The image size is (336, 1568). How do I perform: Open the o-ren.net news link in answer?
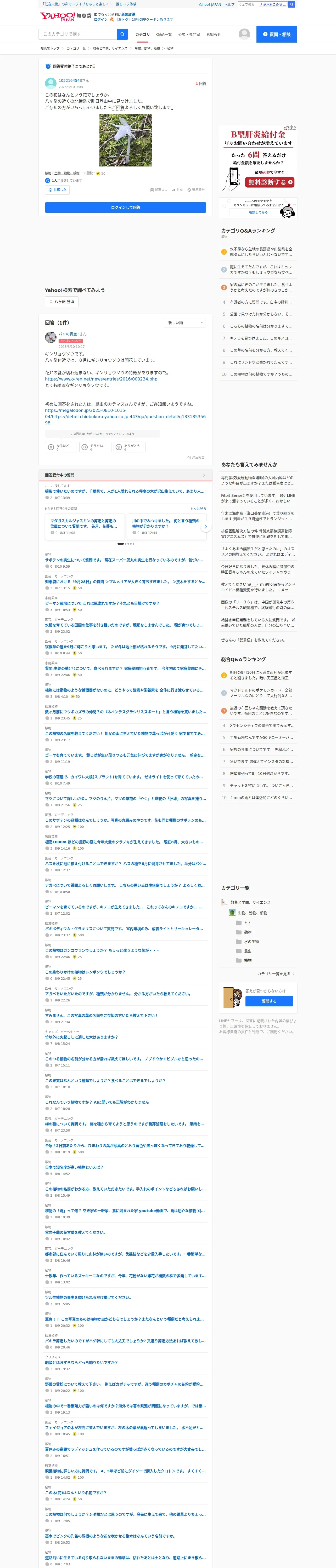click(x=101, y=379)
